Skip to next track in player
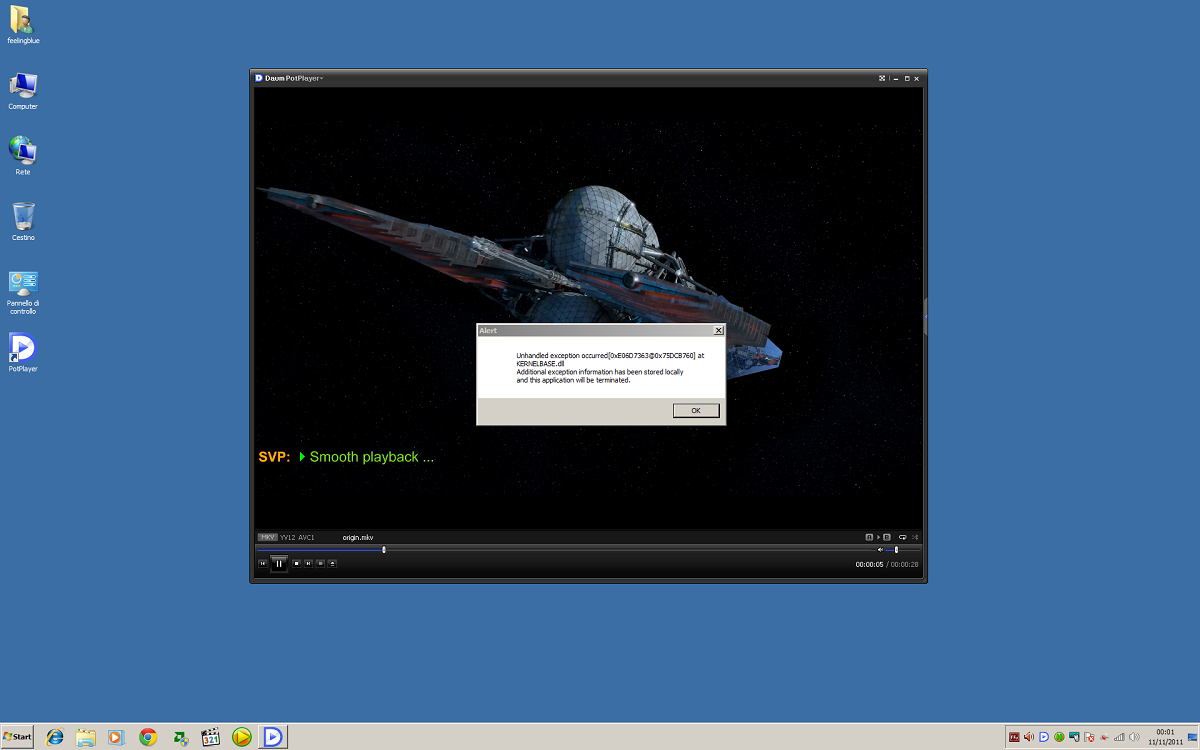The height and width of the screenshot is (750, 1200). [x=308, y=563]
